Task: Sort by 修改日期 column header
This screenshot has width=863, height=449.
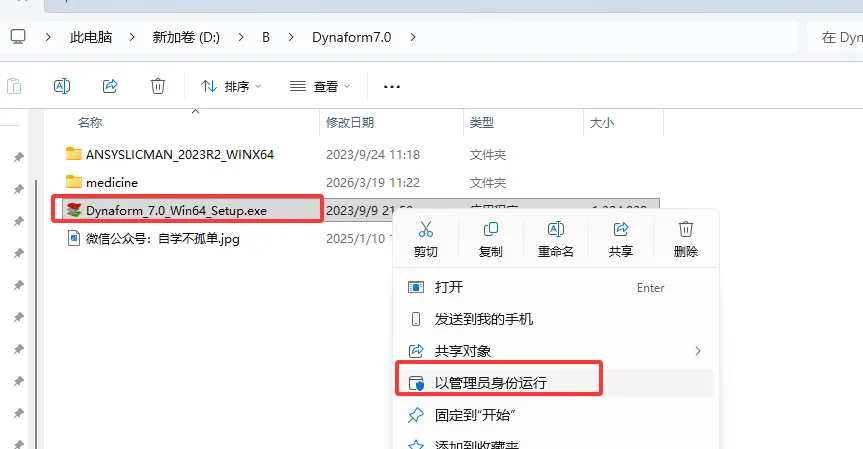Action: (x=350, y=122)
